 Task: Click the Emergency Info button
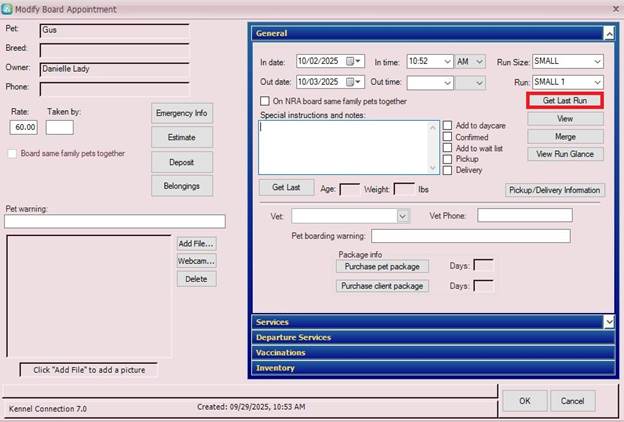181,113
